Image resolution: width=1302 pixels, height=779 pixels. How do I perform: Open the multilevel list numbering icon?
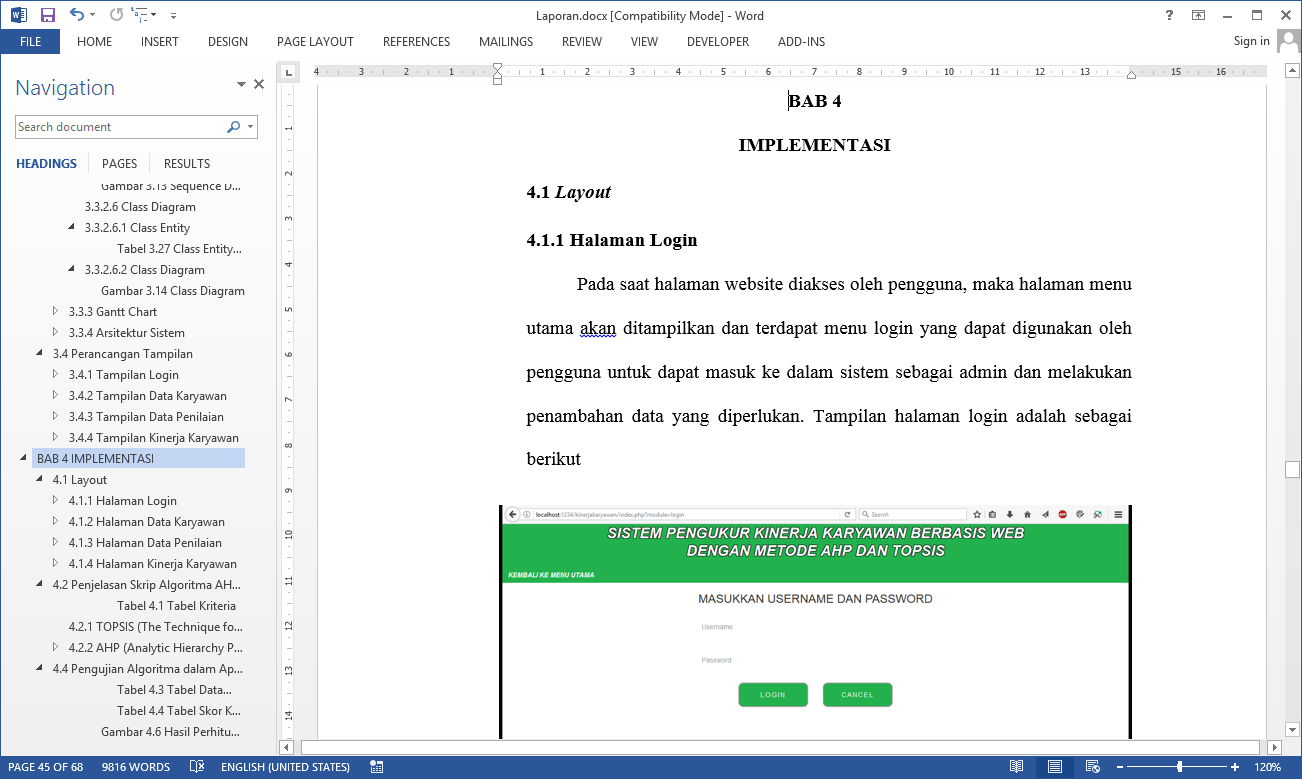tap(143, 15)
